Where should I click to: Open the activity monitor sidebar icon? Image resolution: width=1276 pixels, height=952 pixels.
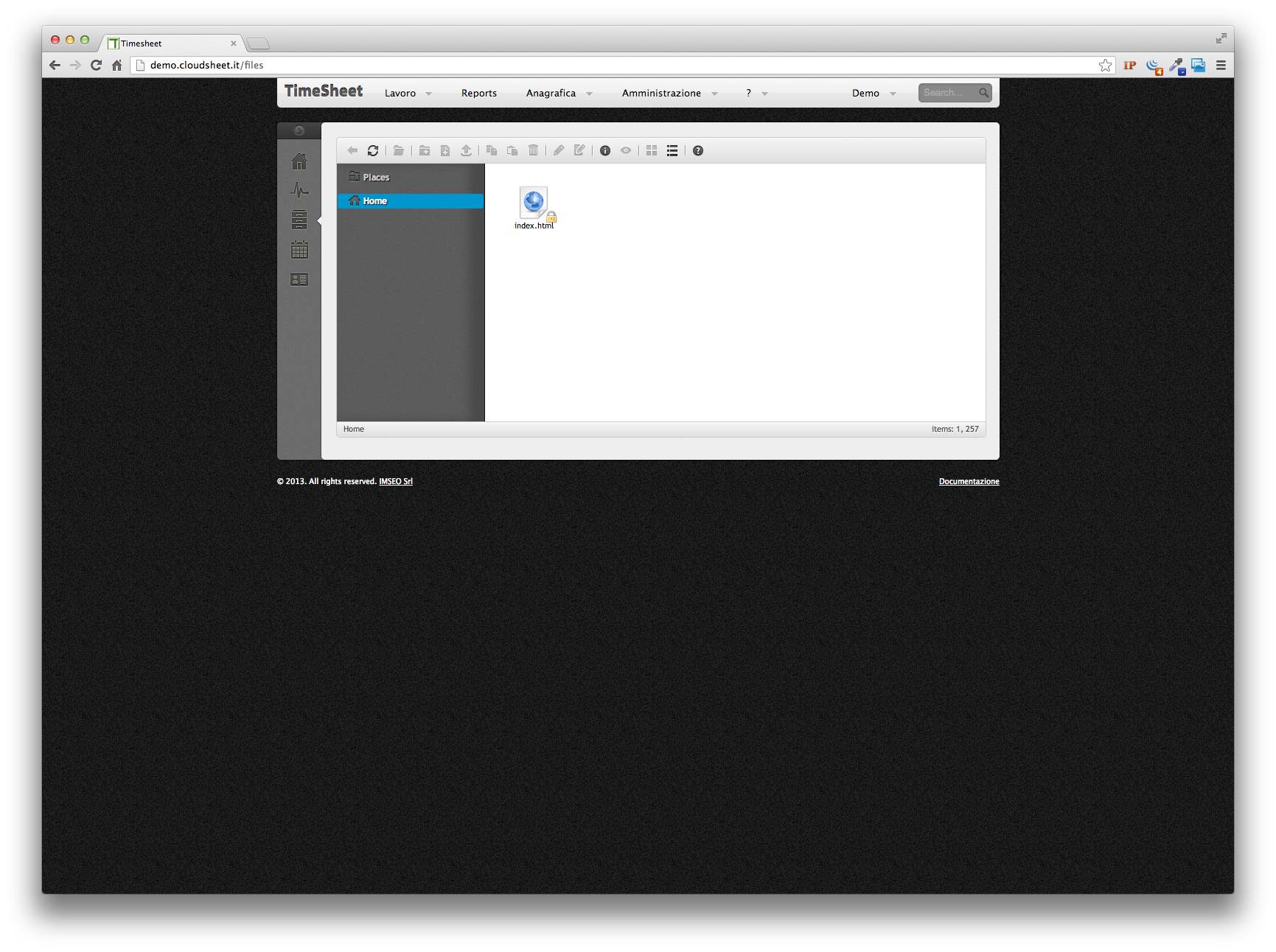click(x=299, y=190)
